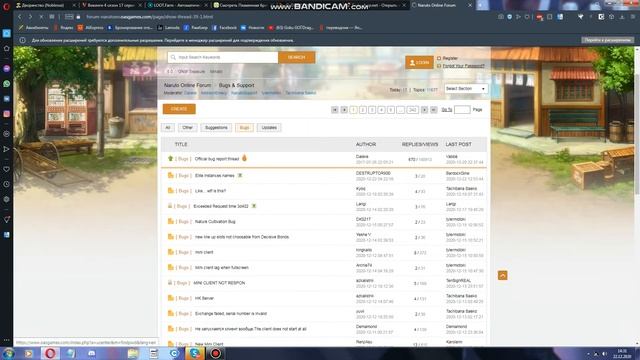Open the Elite instances names thread
640x360 pixels.
coord(215,176)
